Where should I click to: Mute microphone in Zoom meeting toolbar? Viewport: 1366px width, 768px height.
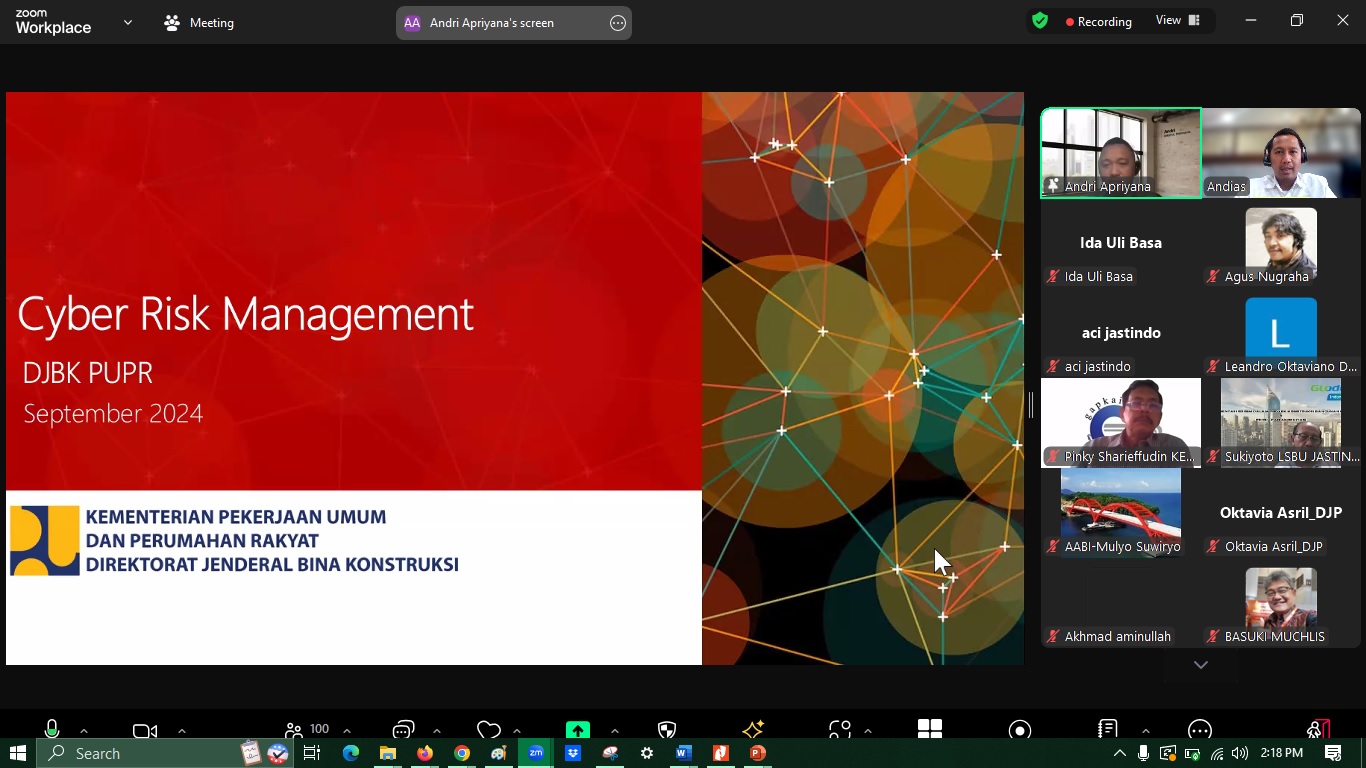point(52,730)
